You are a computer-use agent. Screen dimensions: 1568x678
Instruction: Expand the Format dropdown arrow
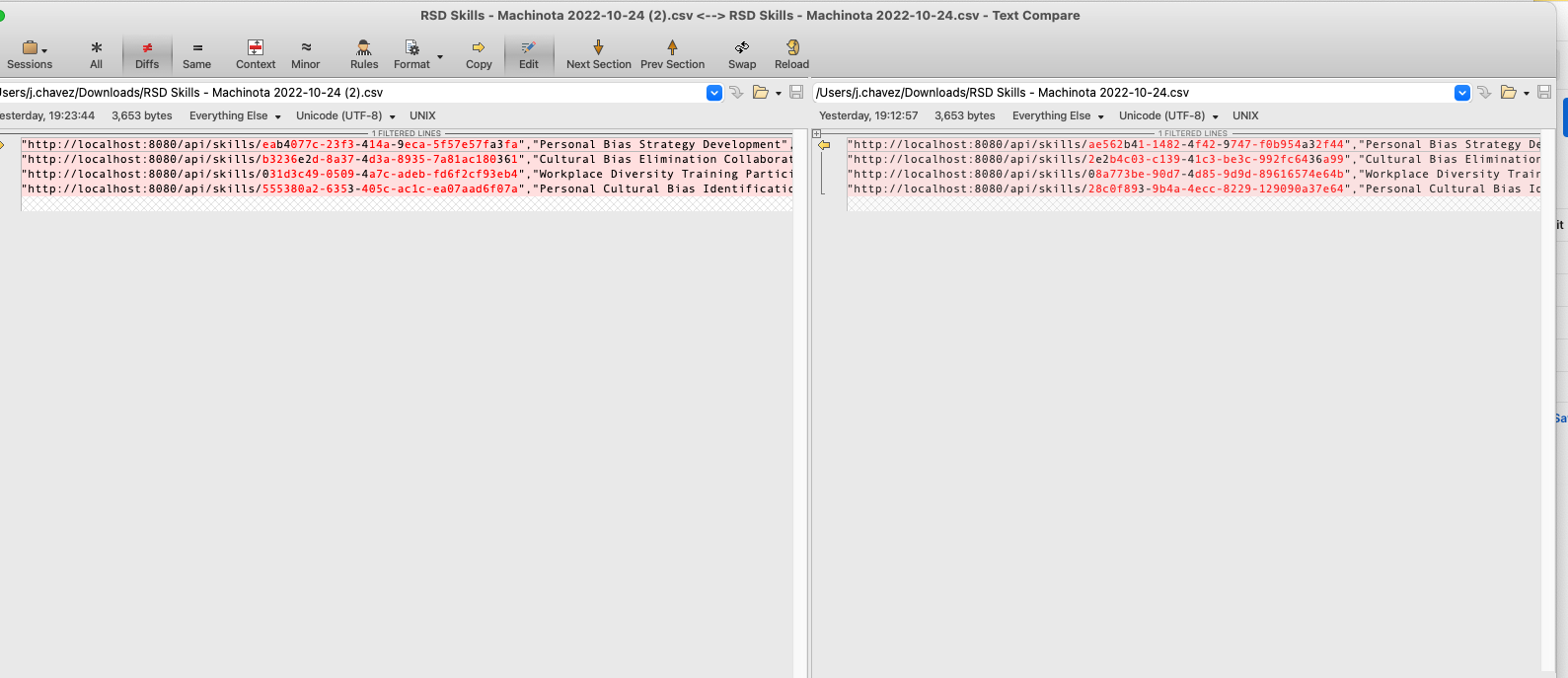pos(440,56)
